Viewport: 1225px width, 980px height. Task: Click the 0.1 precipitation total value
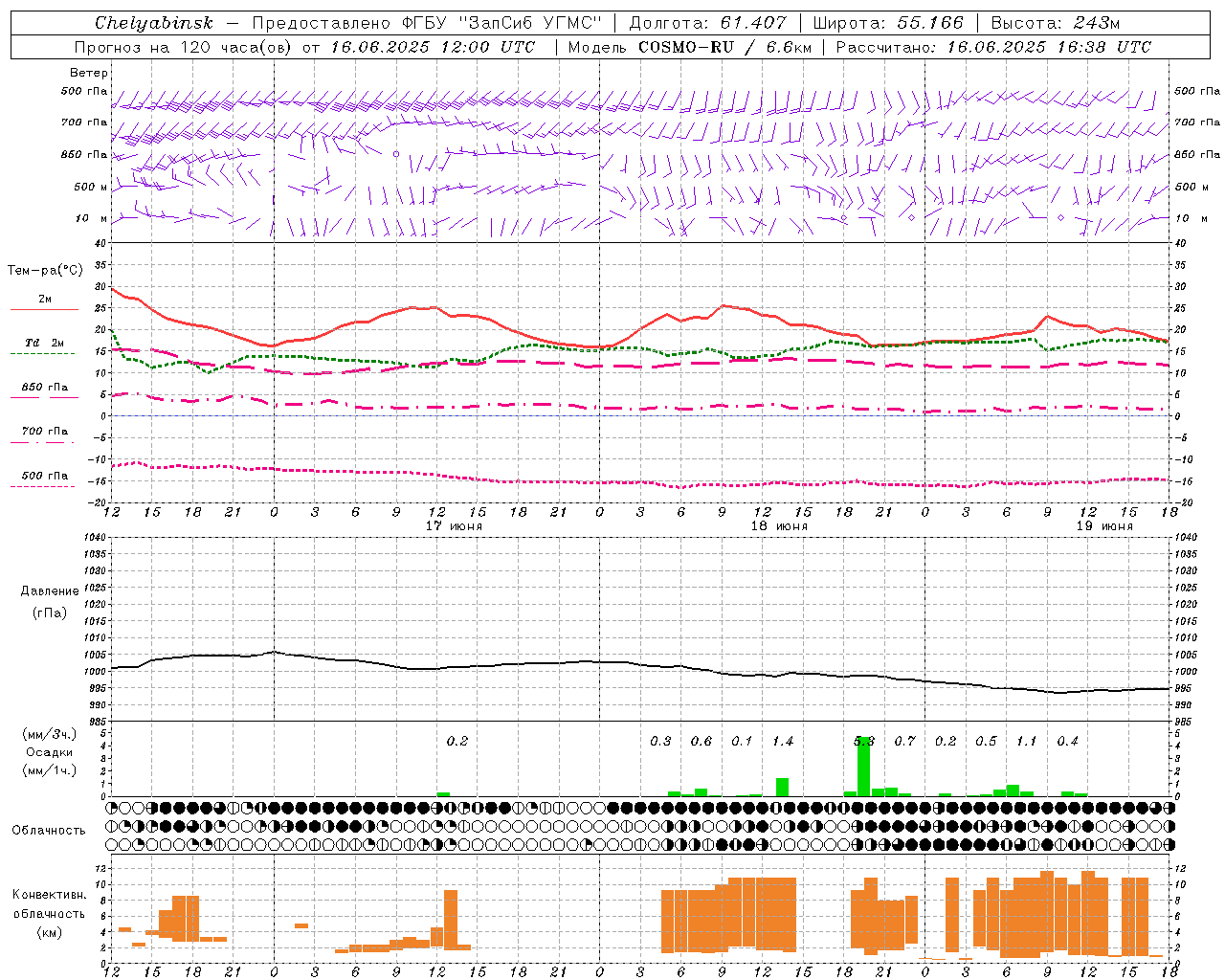742,742
